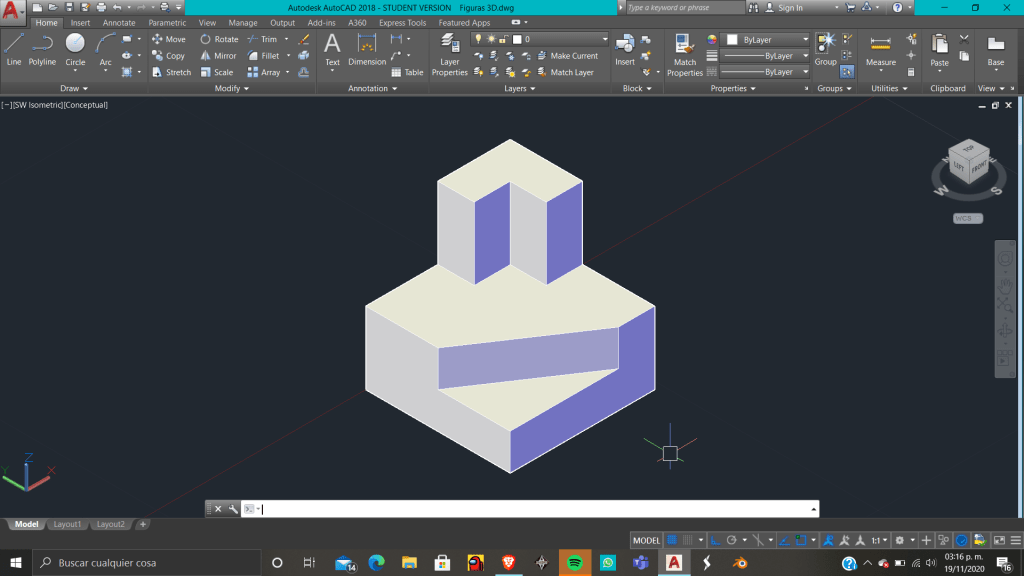Toggle polar tracking in status bar

click(x=731, y=540)
